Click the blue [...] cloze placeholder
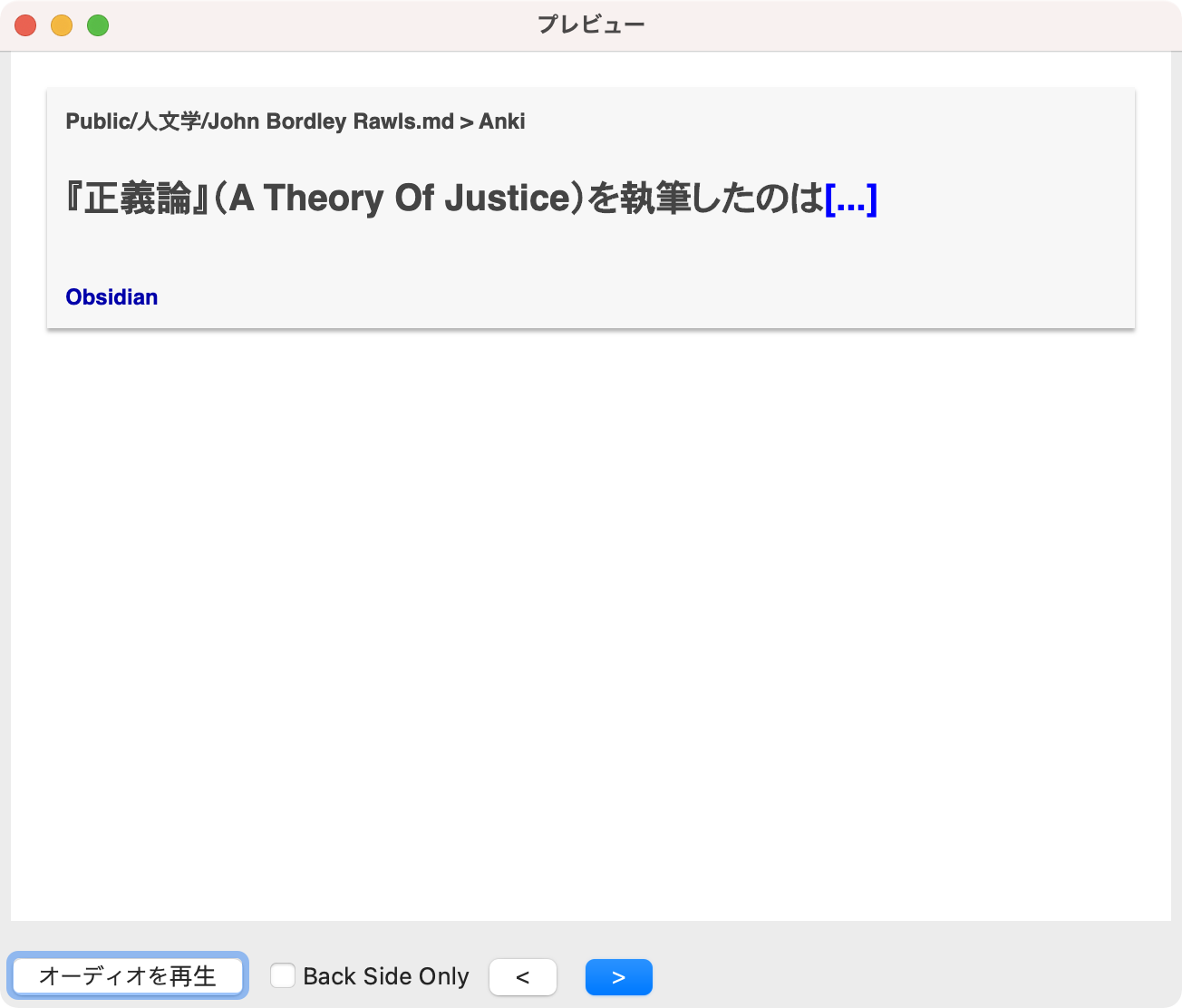The image size is (1182, 1008). coord(850,199)
